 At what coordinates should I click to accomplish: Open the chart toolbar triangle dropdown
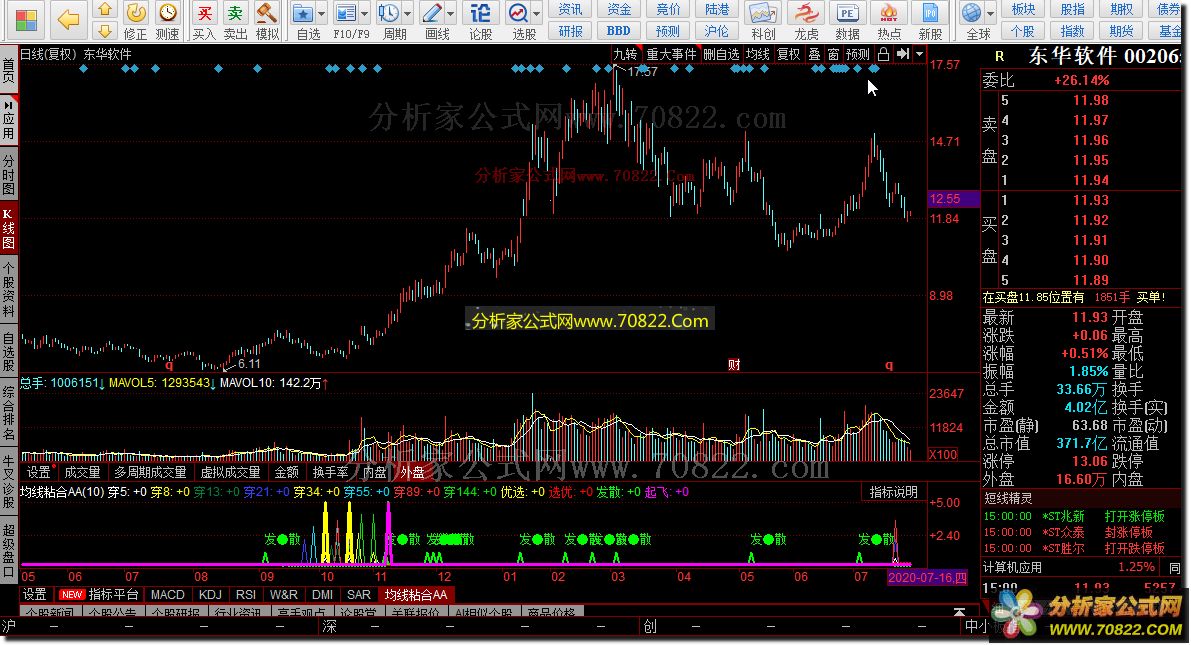point(920,54)
